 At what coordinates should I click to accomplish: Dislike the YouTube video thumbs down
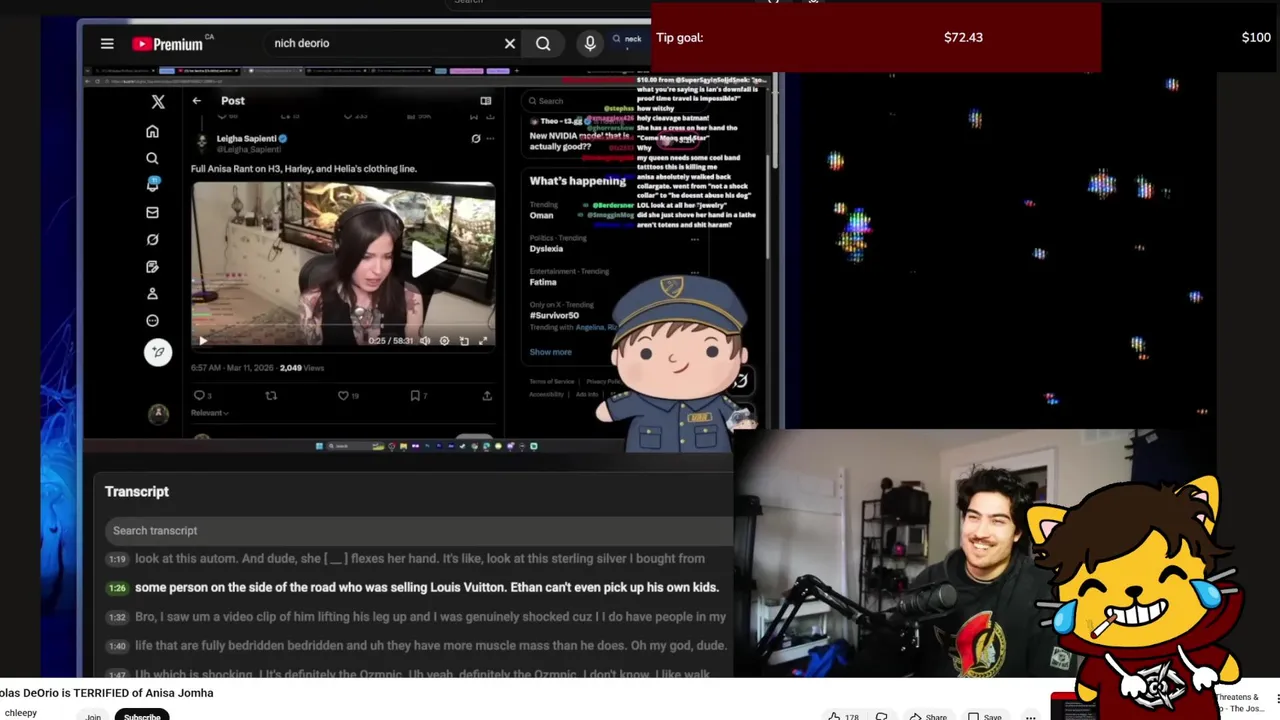pos(882,716)
